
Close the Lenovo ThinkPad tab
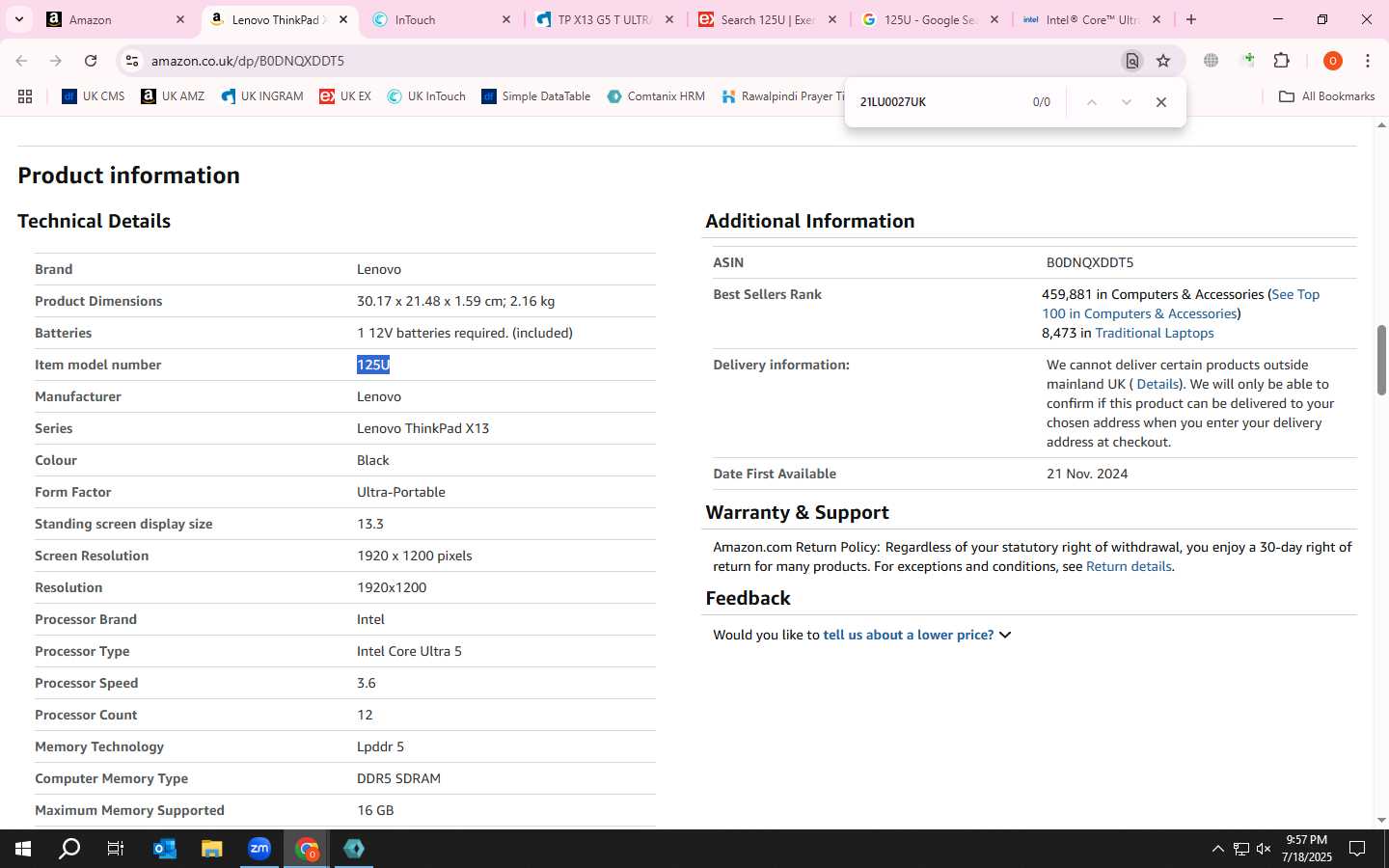pos(343,19)
